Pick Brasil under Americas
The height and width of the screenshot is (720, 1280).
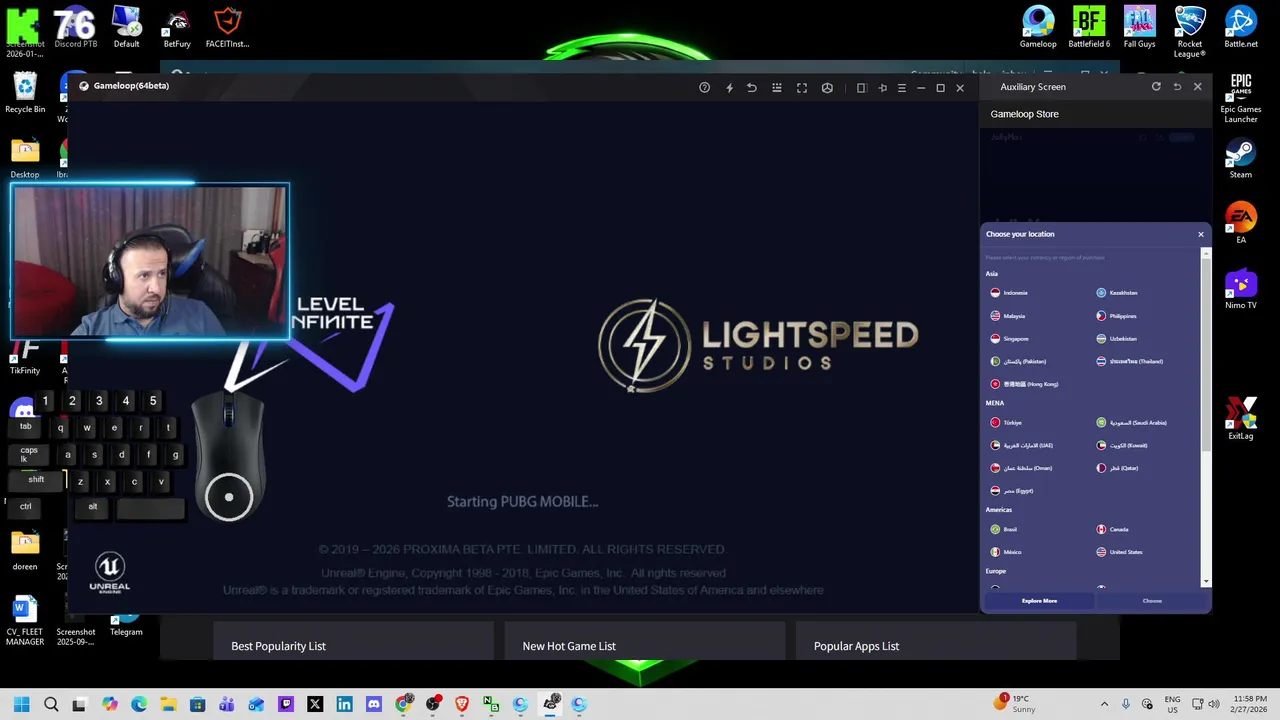pyautogui.click(x=1003, y=529)
